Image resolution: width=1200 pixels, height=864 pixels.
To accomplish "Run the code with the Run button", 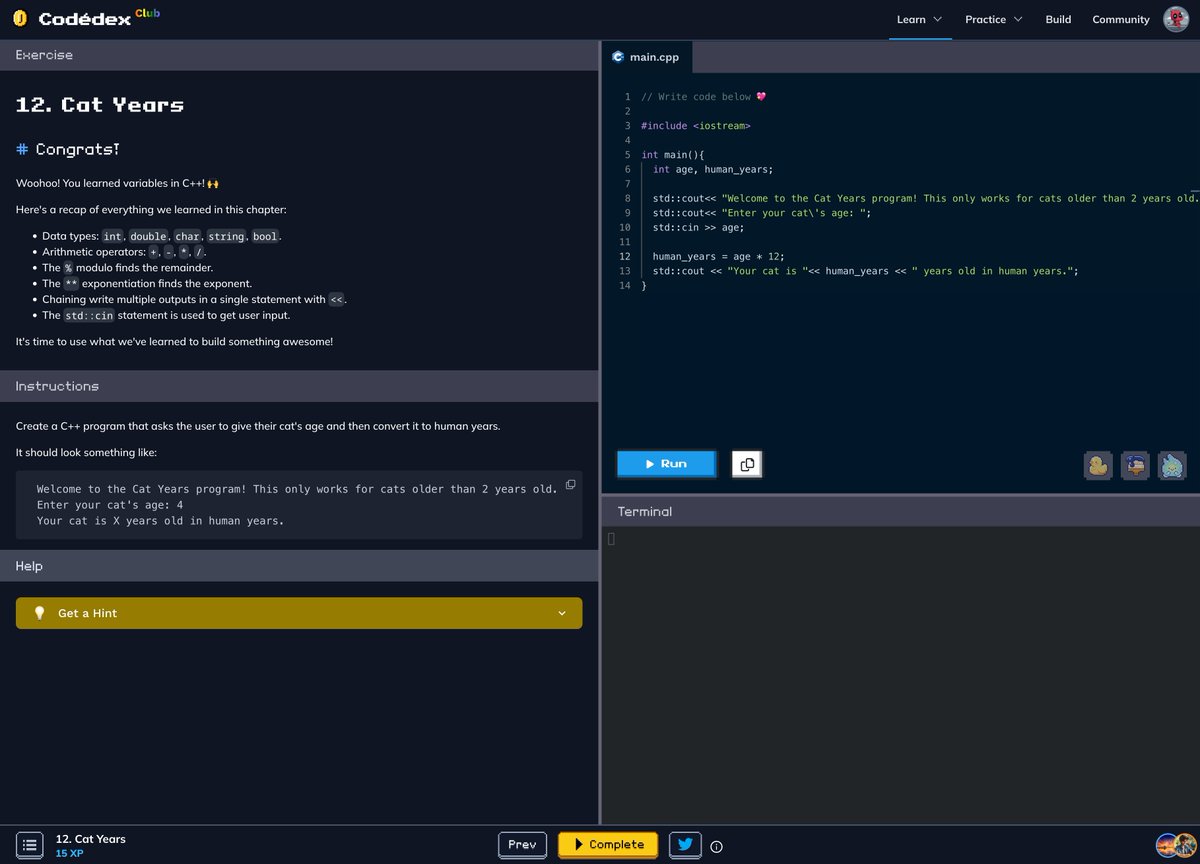I will [x=666, y=463].
